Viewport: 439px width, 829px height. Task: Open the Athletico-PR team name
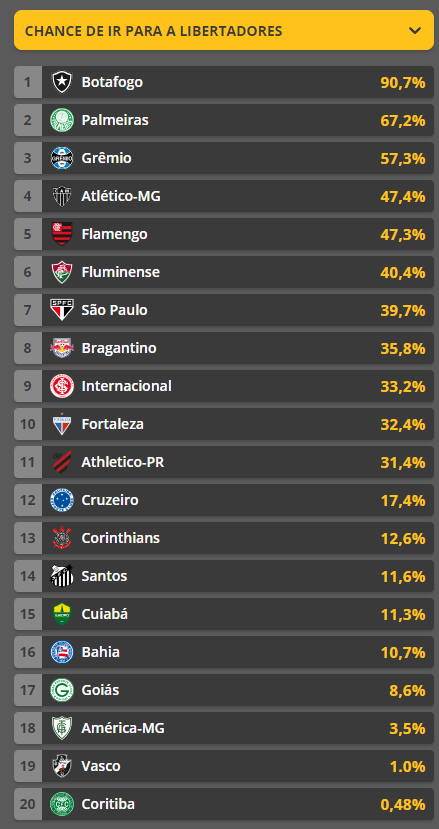(122, 463)
